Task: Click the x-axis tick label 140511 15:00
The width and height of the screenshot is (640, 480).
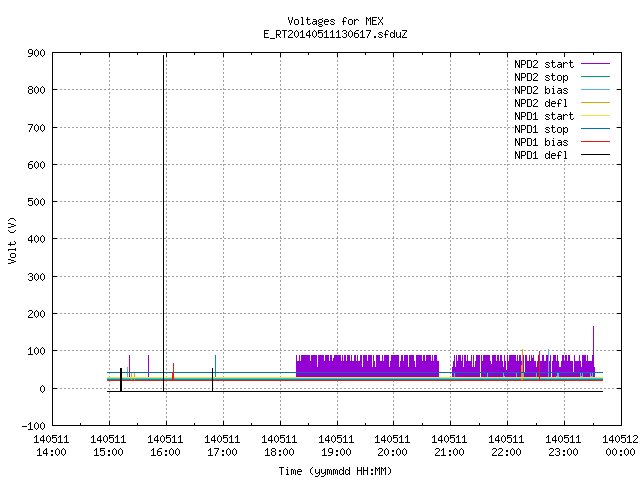Action: coord(109,446)
